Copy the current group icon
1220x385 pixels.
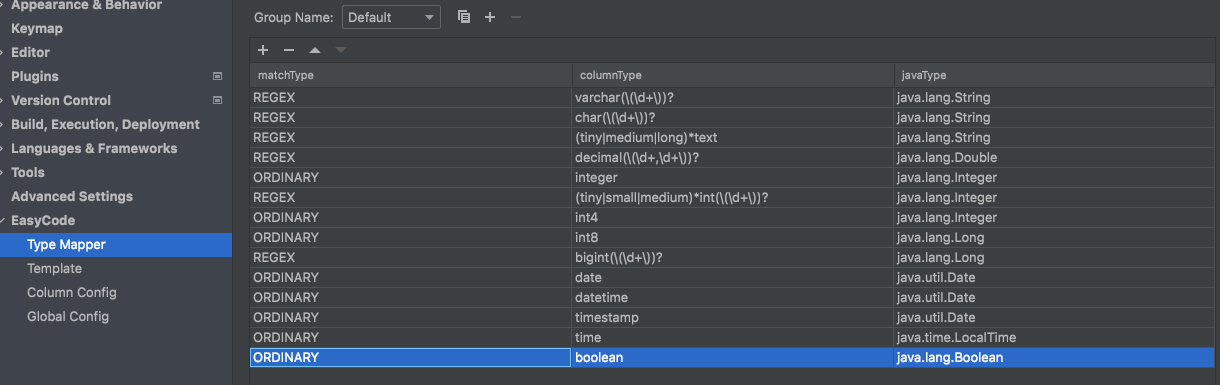point(463,17)
